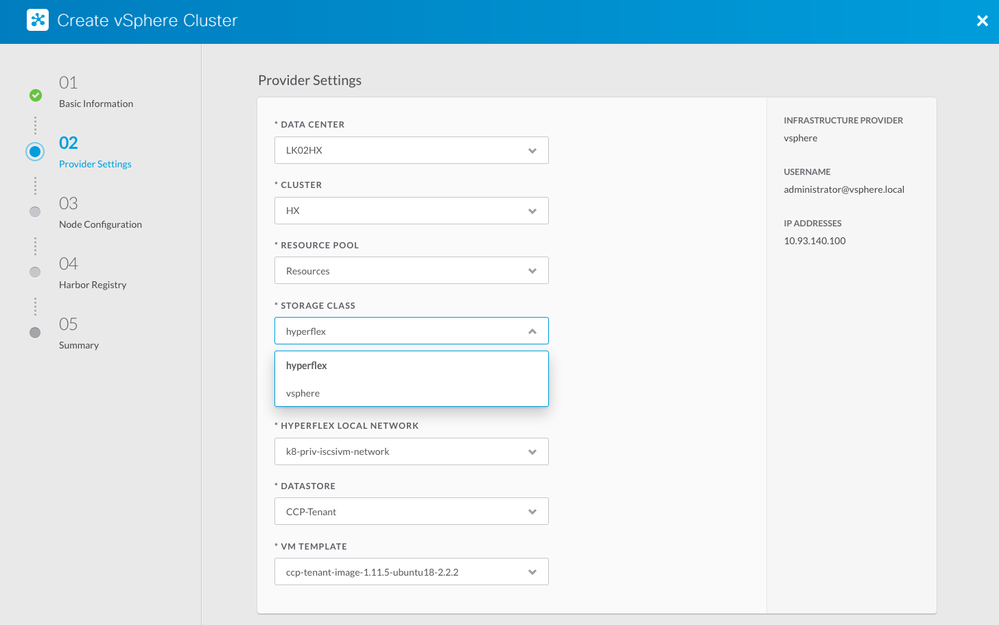Click the Cisco Container Platform logo icon

(x=38, y=20)
